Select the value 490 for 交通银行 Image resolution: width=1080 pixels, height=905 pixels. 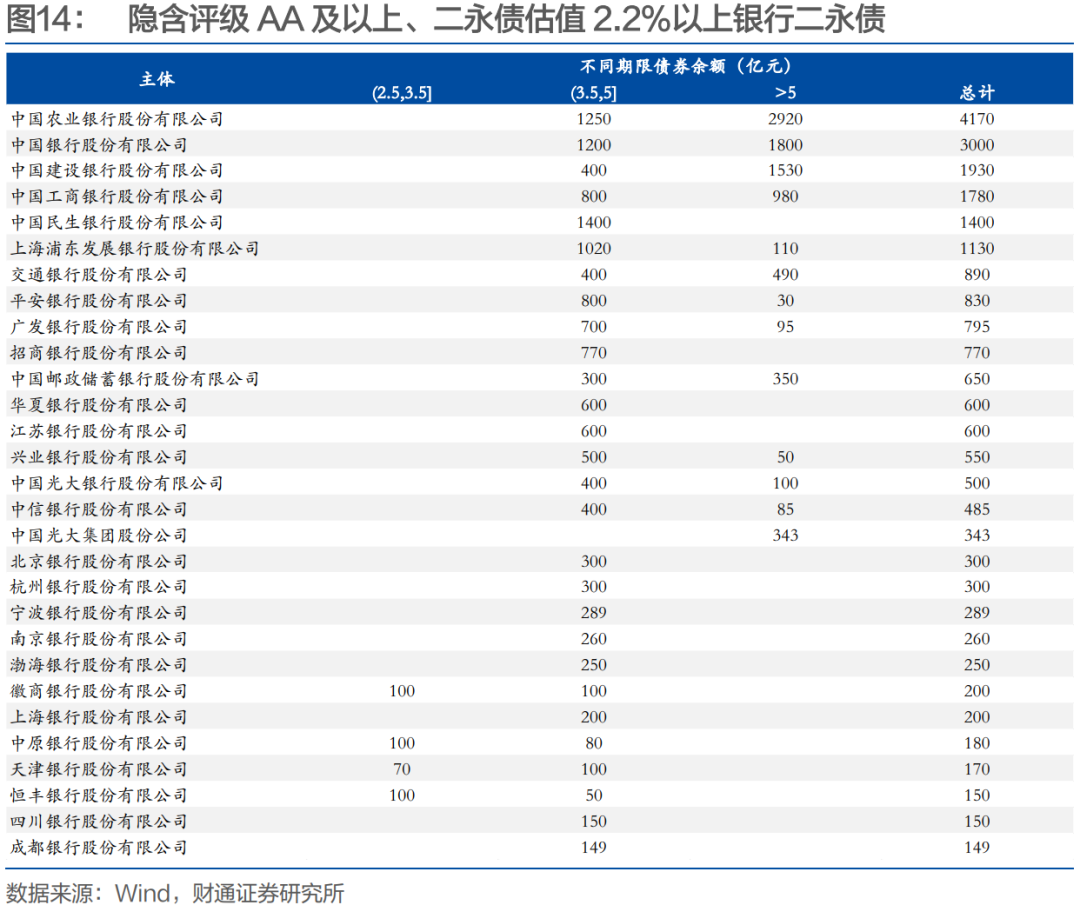[x=785, y=275]
